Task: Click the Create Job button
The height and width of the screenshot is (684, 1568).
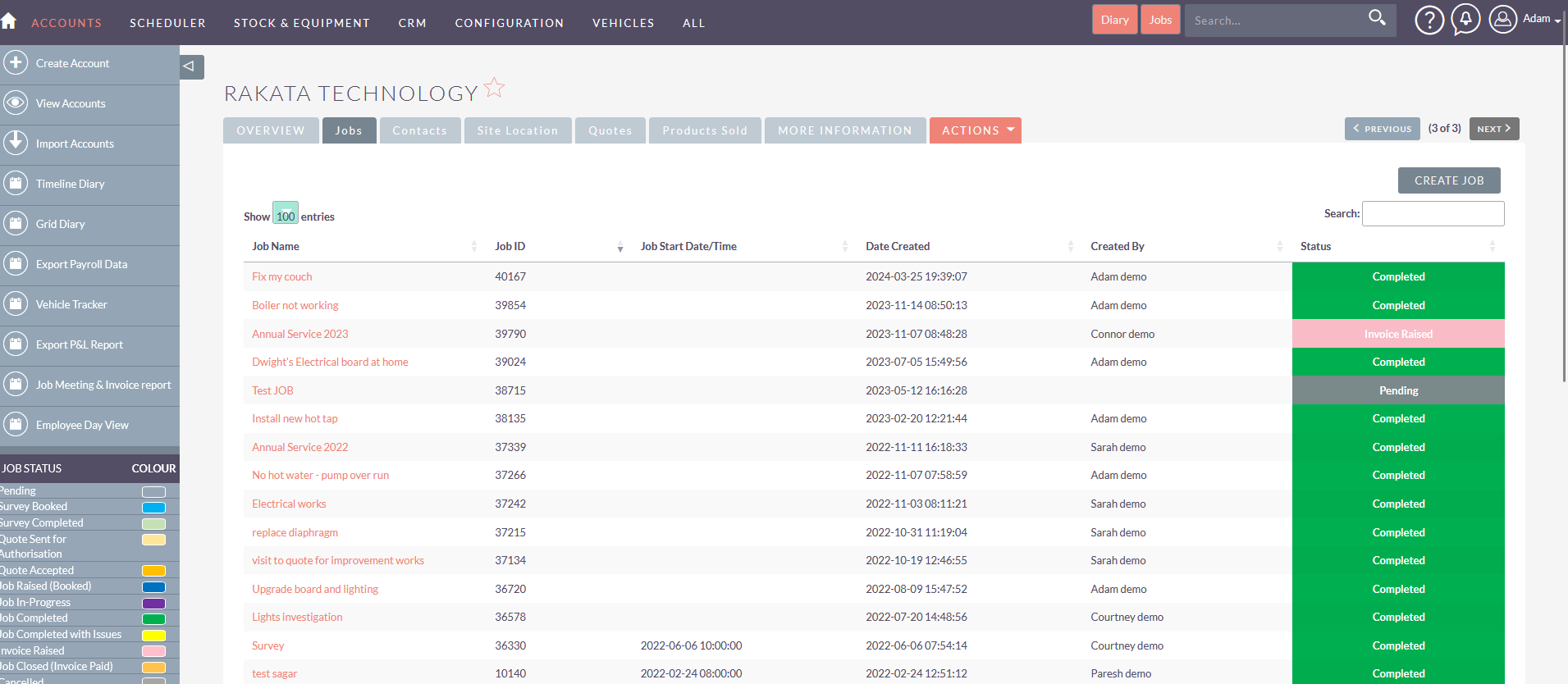Action: coord(1449,180)
